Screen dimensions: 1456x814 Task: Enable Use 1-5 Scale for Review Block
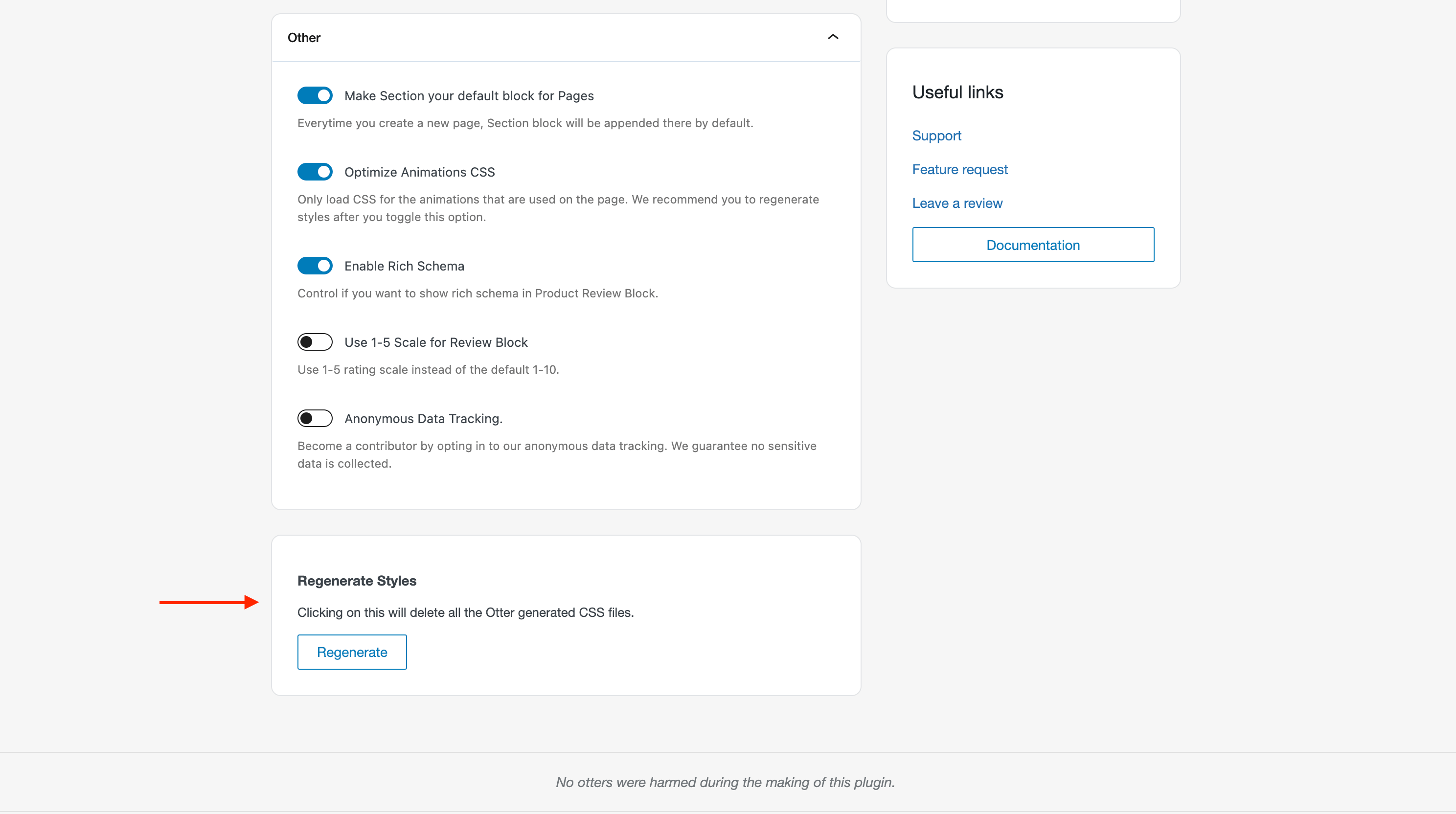coord(315,342)
